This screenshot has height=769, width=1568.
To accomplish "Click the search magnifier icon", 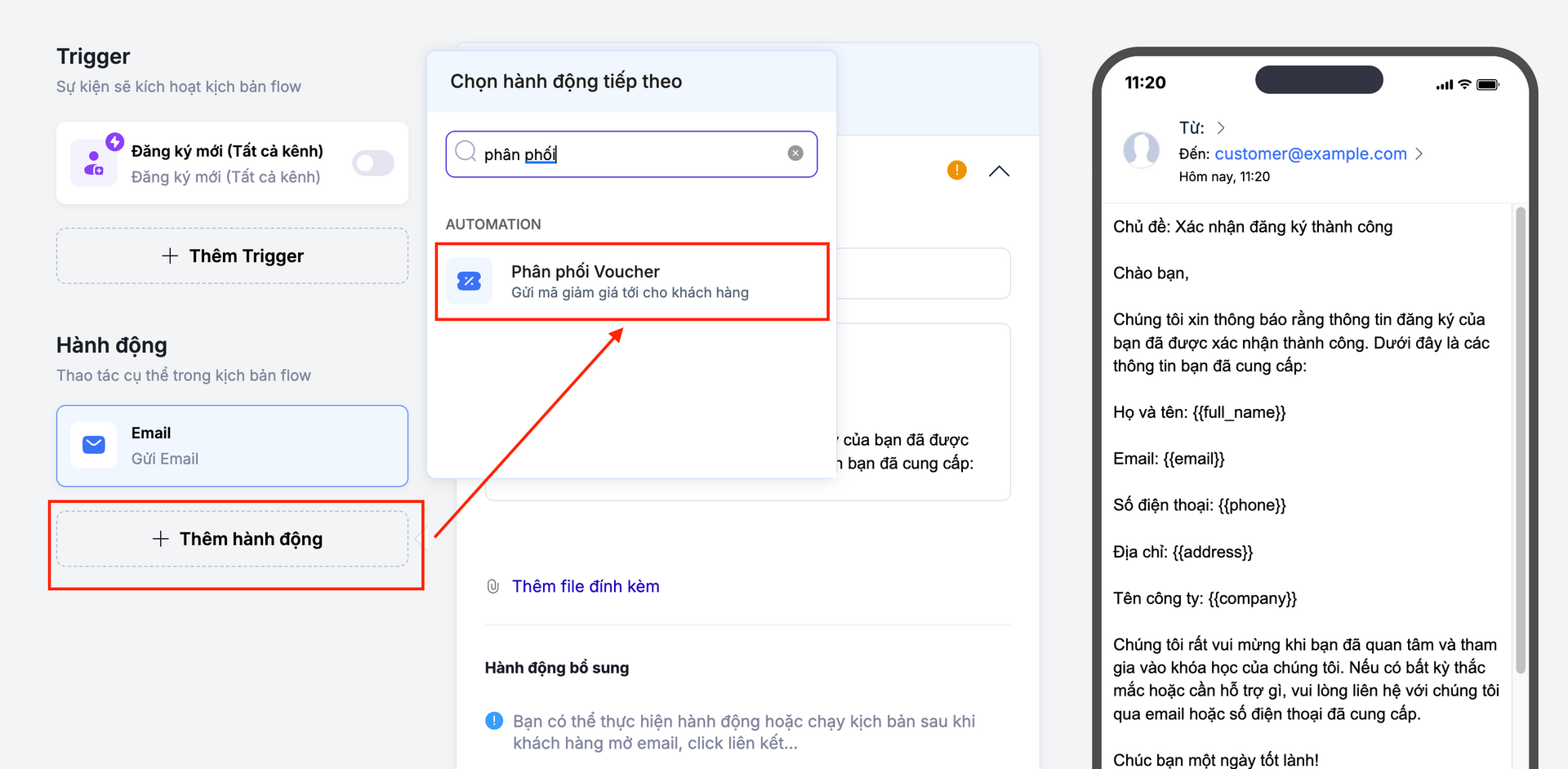I will point(465,152).
